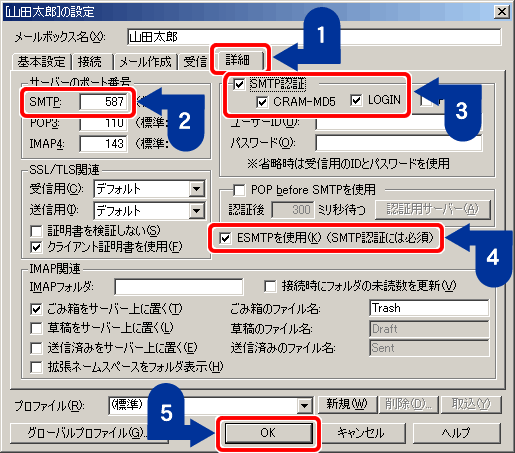Screen dimensions: 515x453
Task: Click the キャンセル button
Action: click(x=361, y=433)
